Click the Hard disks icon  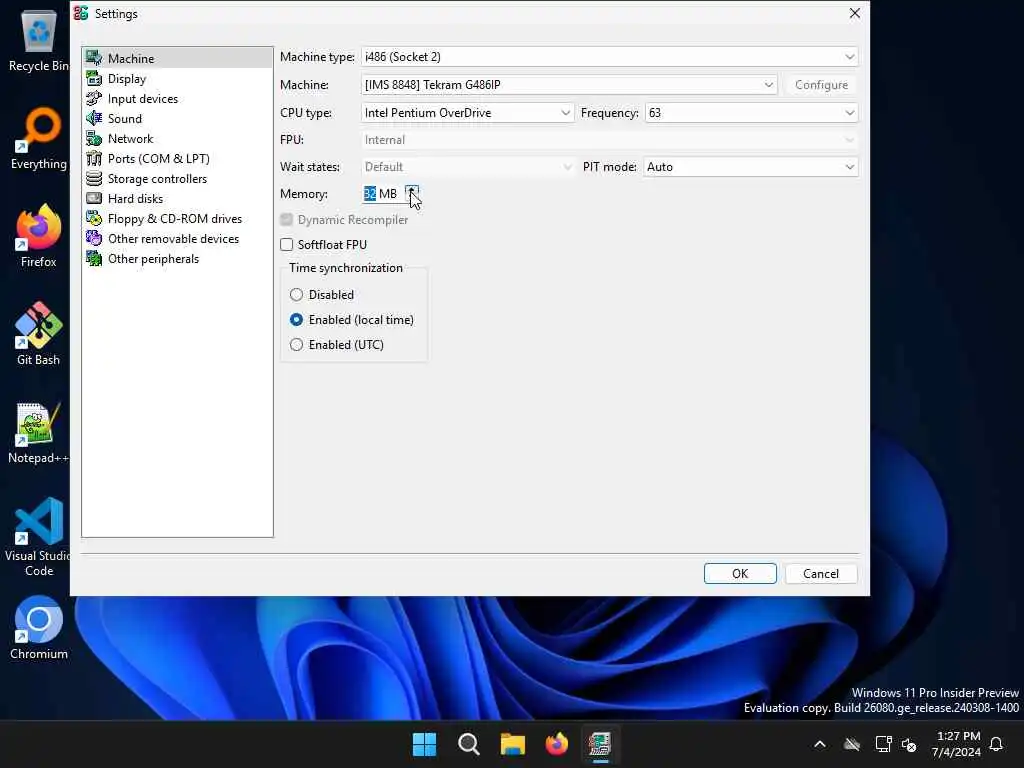pyautogui.click(x=94, y=199)
